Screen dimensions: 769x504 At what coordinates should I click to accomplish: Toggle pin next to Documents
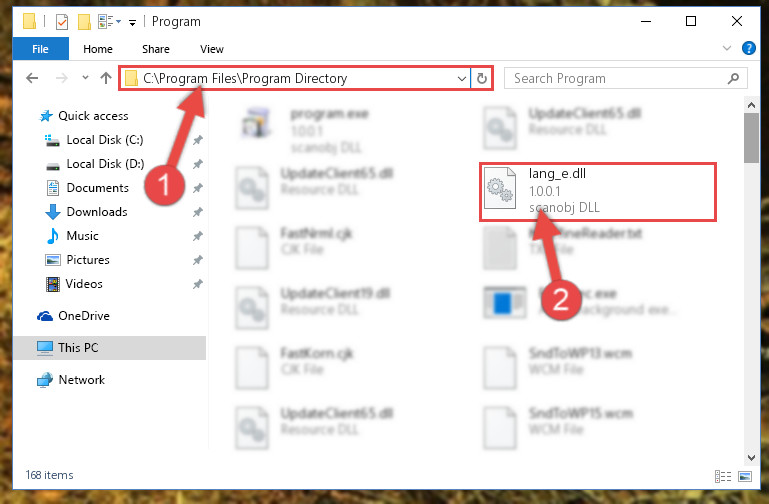(x=198, y=188)
